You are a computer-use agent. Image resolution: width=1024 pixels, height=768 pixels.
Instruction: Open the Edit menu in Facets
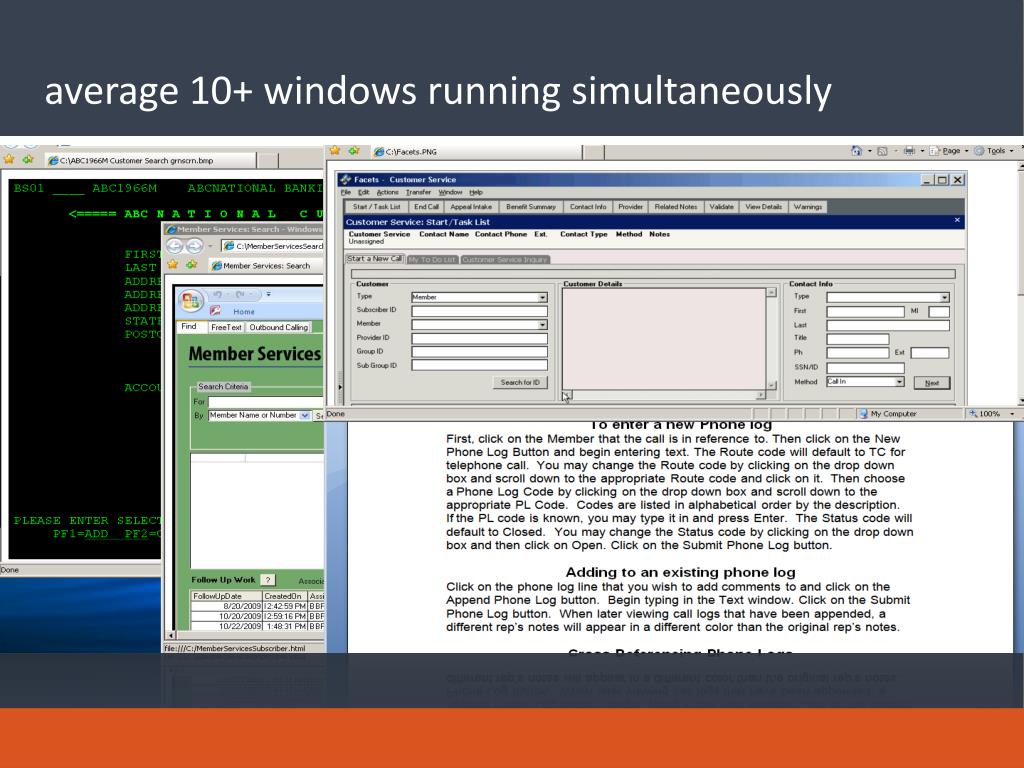coord(364,192)
